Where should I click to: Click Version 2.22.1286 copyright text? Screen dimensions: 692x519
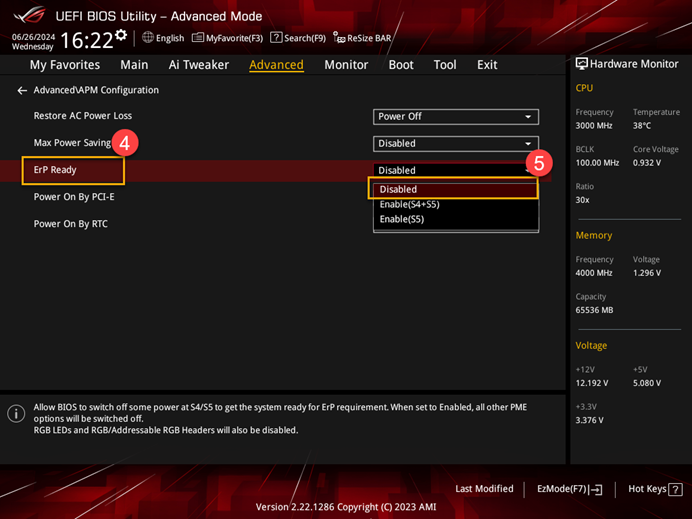346,507
